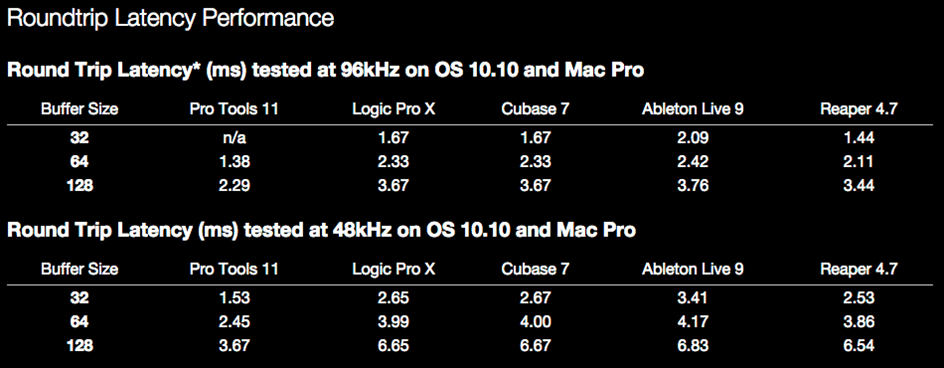Select the 2.09 Ableton Live 9 value
Screen dimensions: 944x368
(692, 138)
